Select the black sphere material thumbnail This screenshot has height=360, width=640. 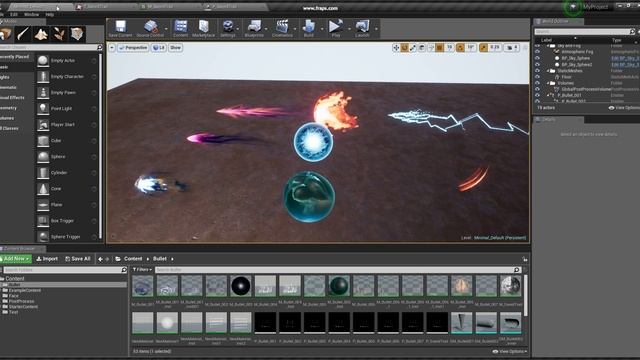[x=240, y=286]
